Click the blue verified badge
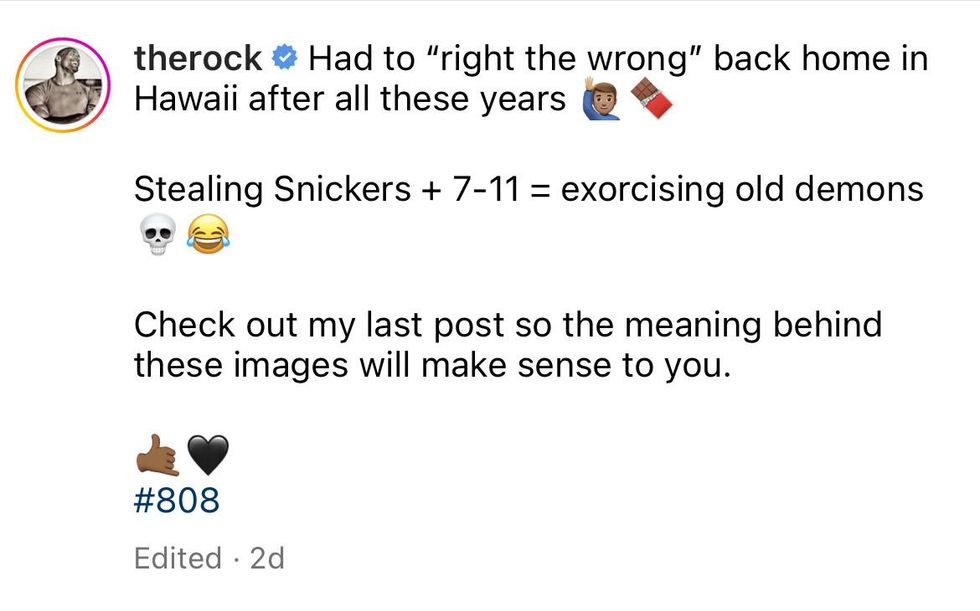The height and width of the screenshot is (611, 980). tap(285, 58)
